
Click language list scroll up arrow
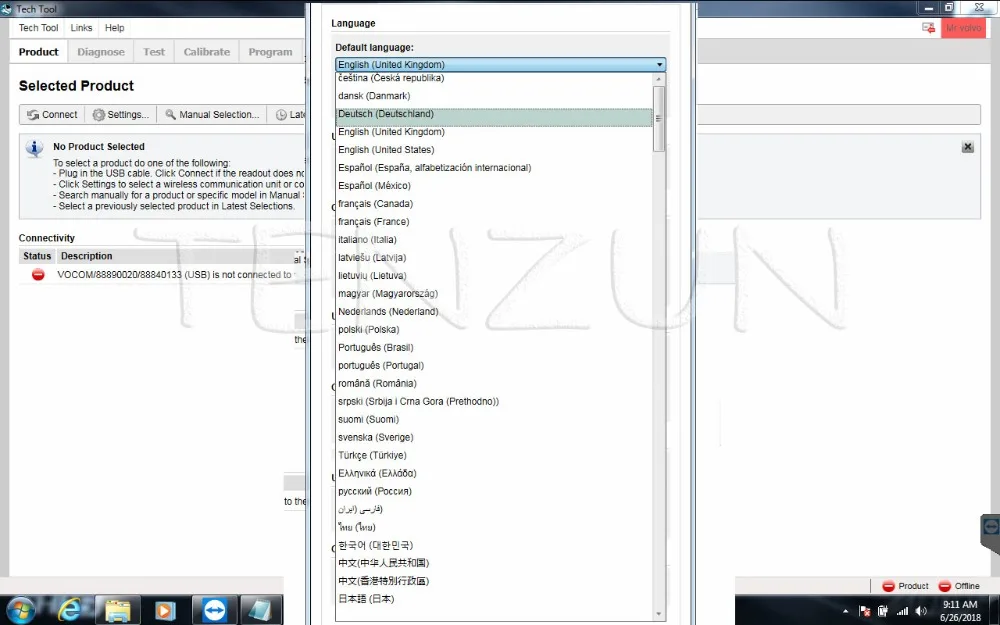(659, 79)
